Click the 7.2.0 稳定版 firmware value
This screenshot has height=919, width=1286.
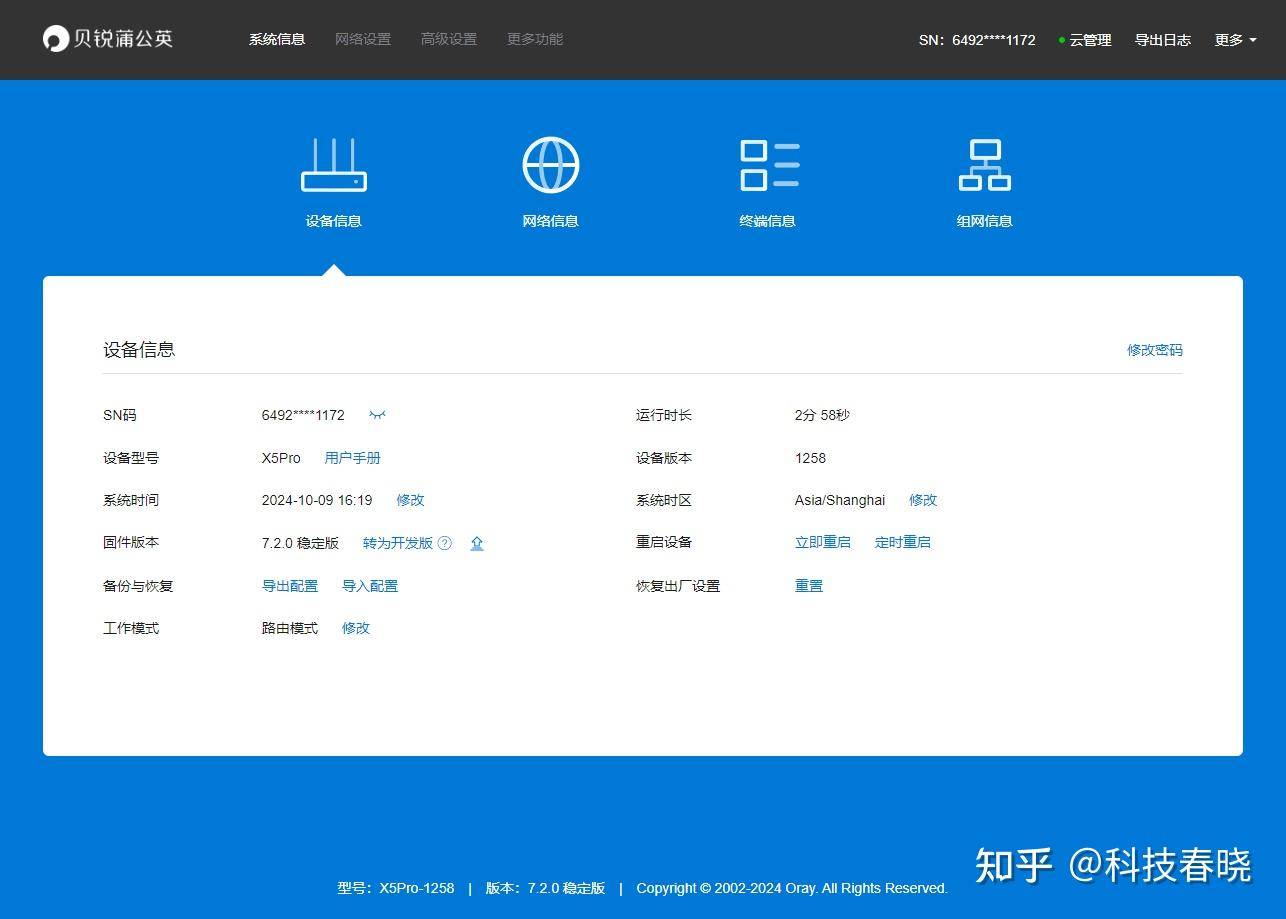click(300, 543)
